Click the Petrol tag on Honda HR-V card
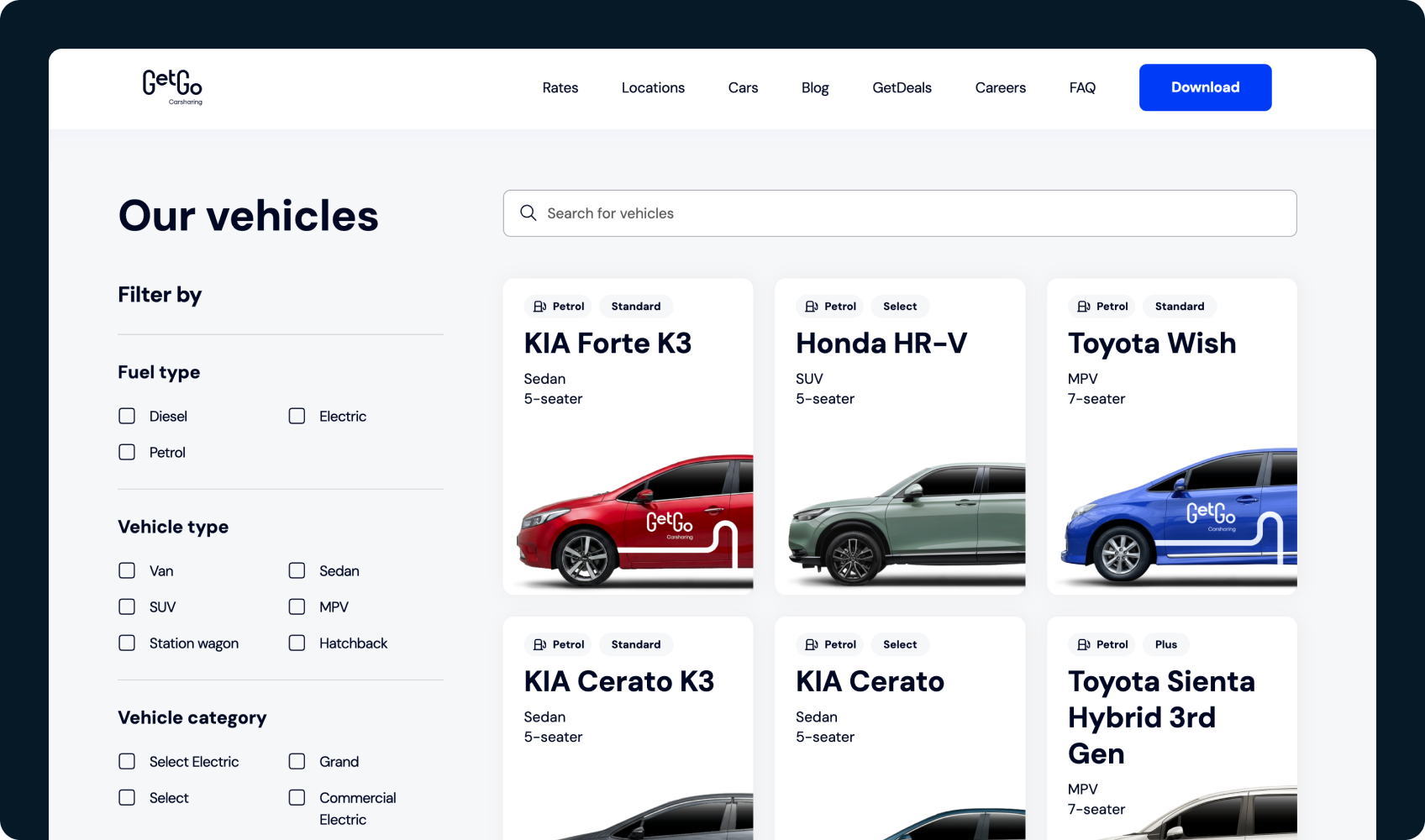This screenshot has width=1425, height=840. (830, 307)
